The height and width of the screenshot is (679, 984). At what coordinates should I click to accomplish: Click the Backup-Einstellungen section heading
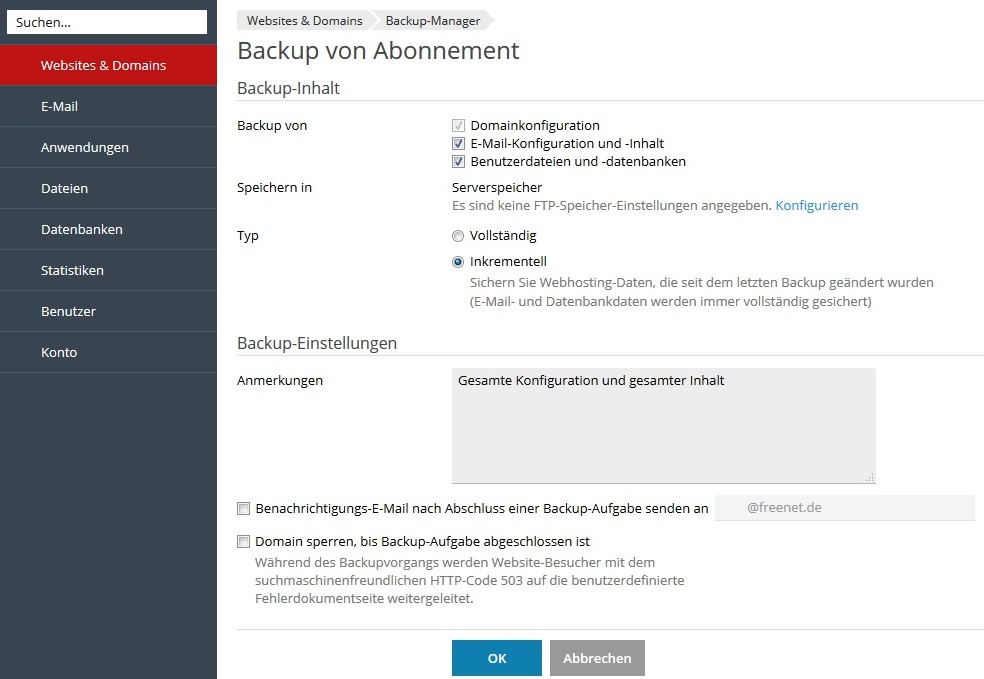(x=317, y=343)
